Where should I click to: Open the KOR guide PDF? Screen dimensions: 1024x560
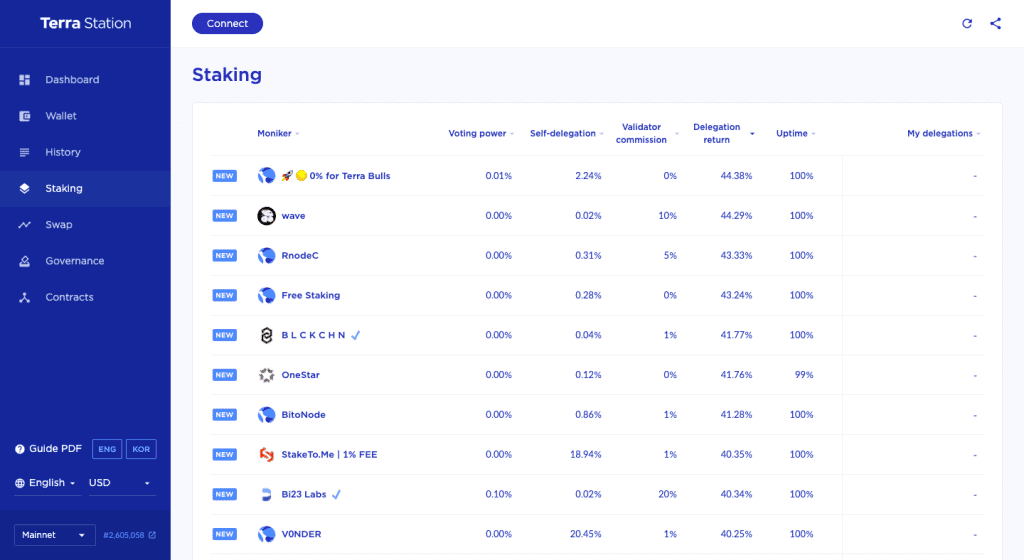click(x=141, y=449)
